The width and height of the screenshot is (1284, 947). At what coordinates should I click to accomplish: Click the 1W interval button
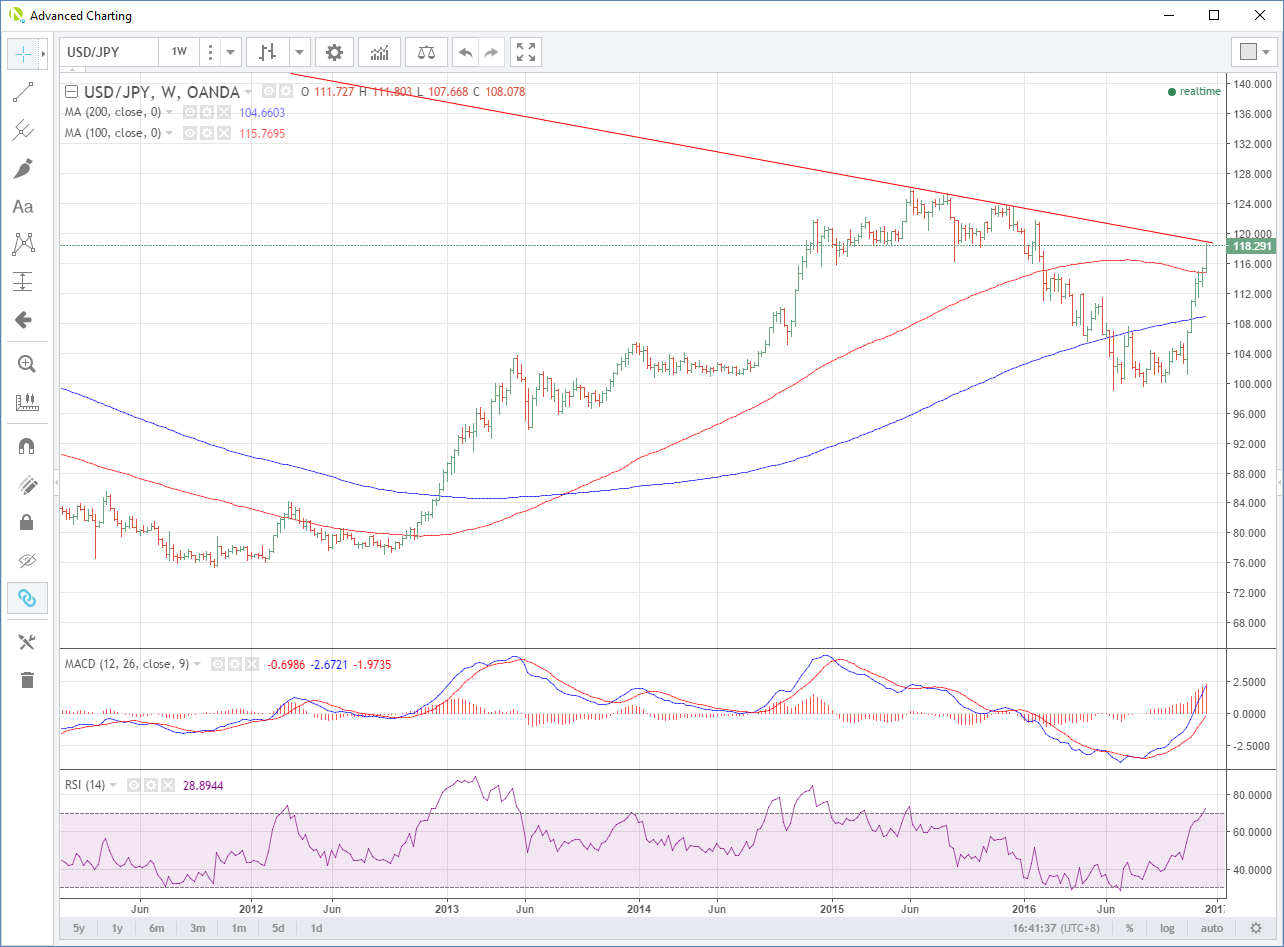(179, 52)
